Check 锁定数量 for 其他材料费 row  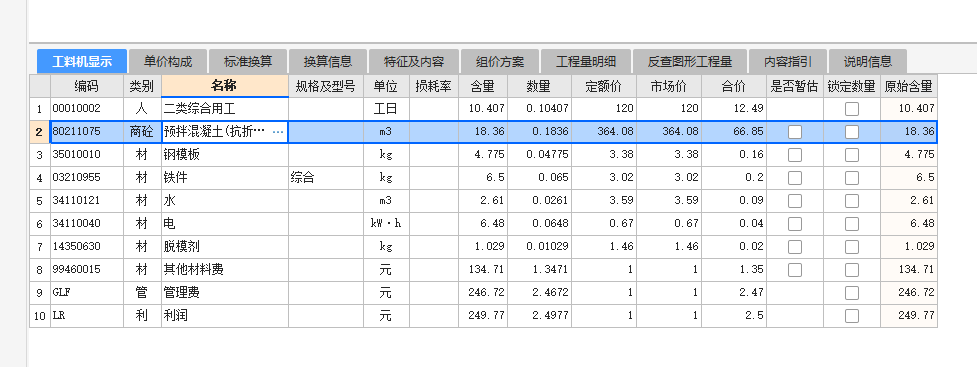coord(852,270)
